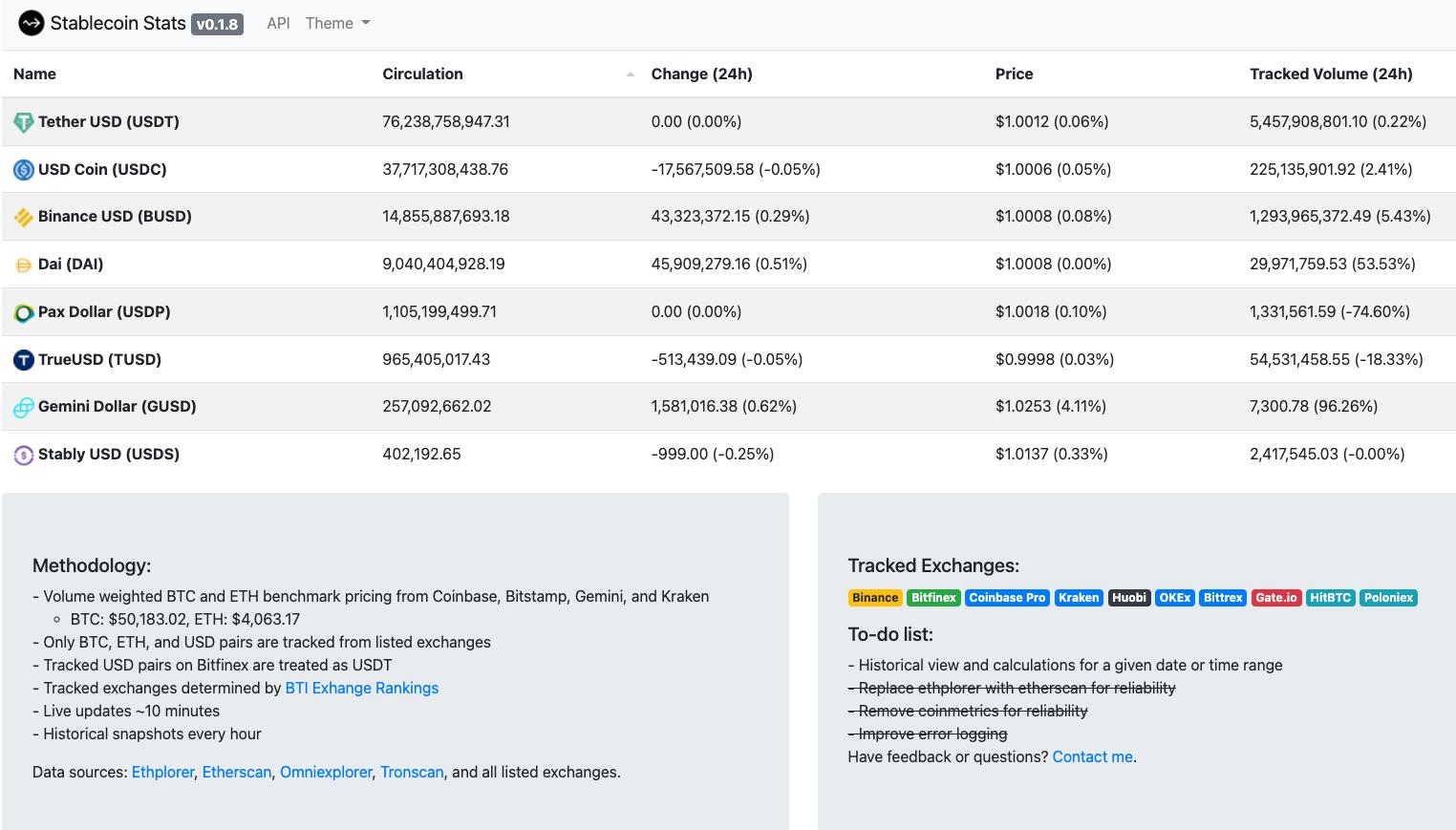This screenshot has height=830, width=1456.
Task: Click the Price column header
Action: click(x=1014, y=74)
